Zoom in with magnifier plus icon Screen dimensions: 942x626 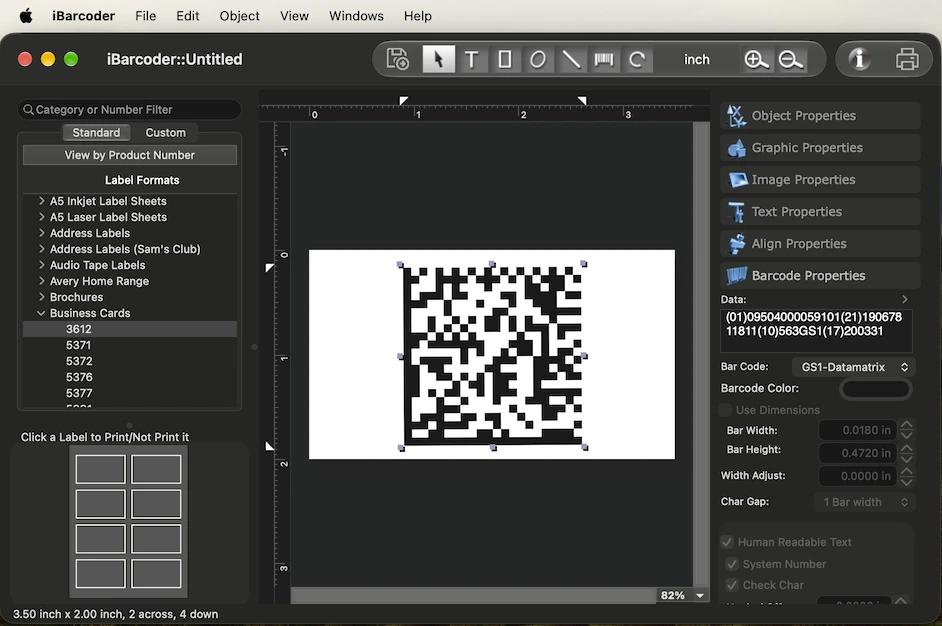[x=756, y=59]
